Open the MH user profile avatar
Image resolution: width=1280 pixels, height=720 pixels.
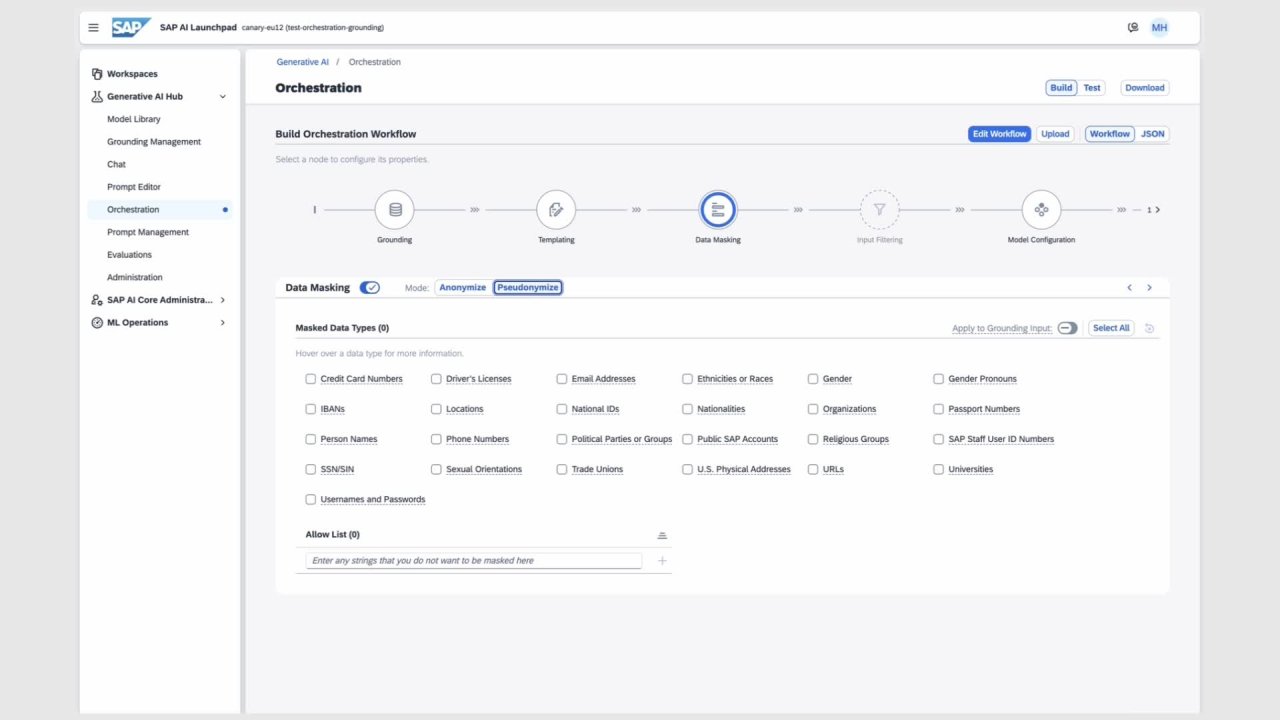1159,28
